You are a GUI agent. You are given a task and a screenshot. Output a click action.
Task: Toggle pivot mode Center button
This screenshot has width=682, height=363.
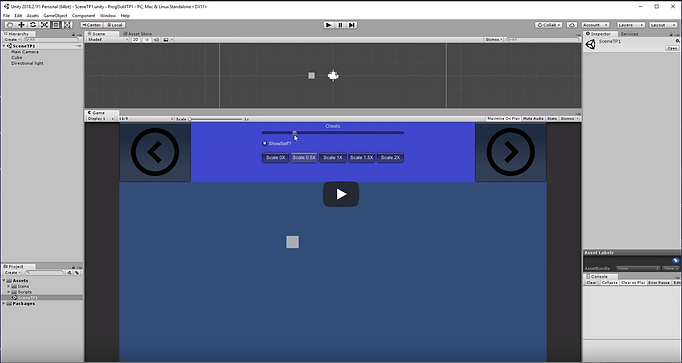pos(91,25)
